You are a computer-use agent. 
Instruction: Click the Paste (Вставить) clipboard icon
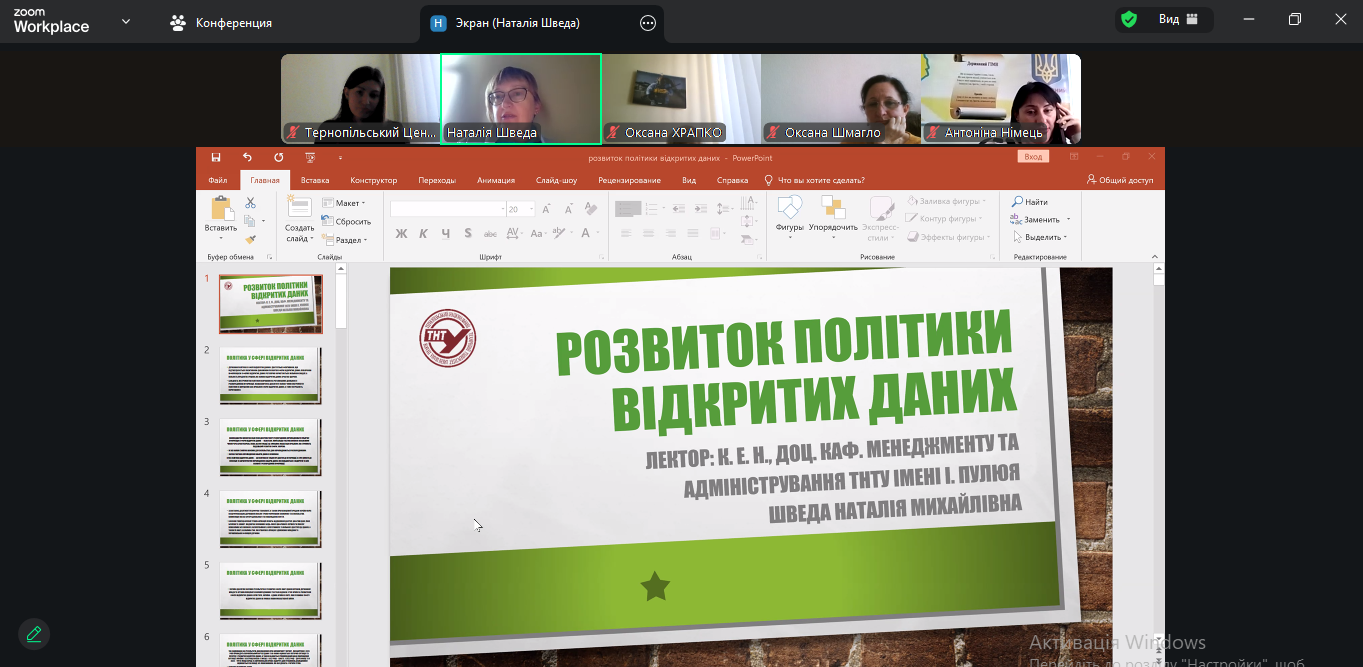[x=221, y=213]
